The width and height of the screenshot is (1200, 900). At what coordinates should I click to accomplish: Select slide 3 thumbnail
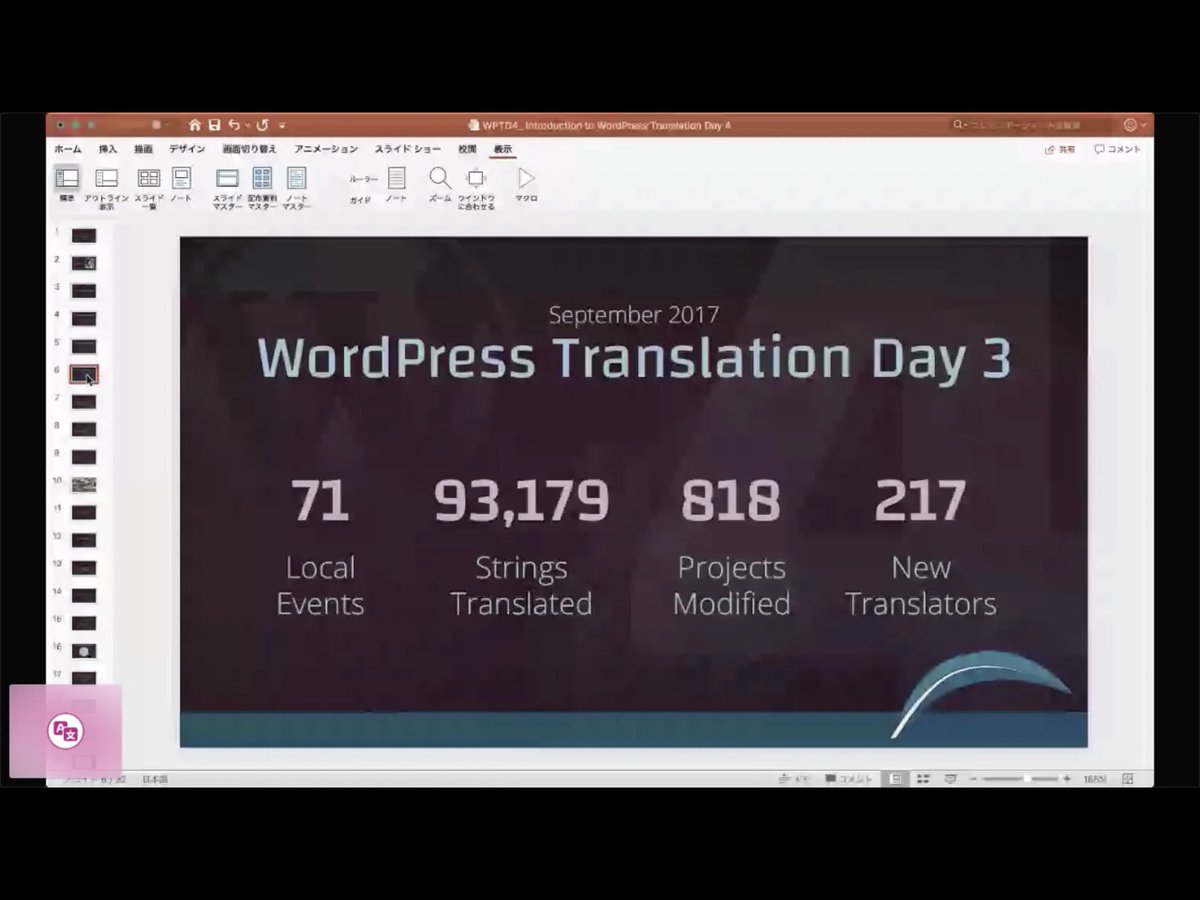click(x=84, y=291)
